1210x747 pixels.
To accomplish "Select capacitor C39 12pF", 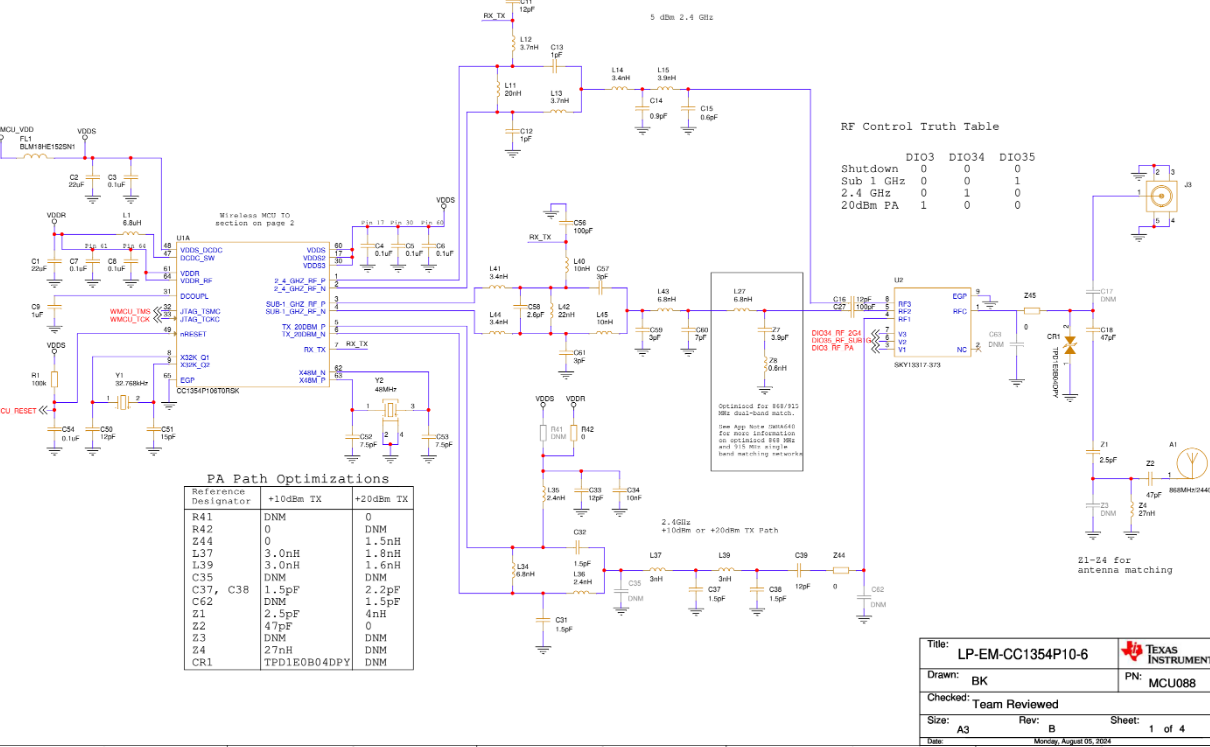I will 801,570.
